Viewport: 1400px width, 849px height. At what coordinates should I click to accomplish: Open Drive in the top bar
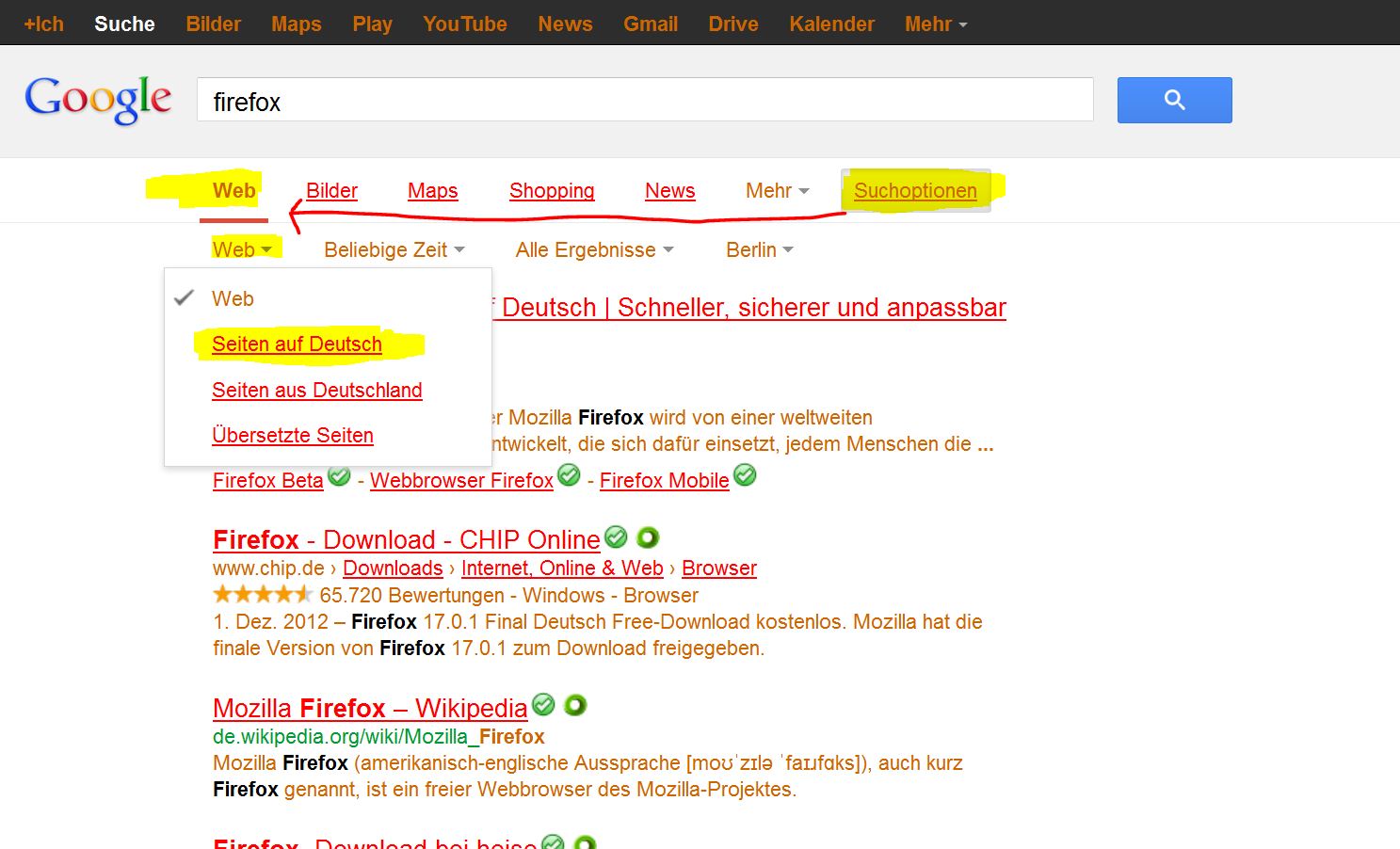click(733, 24)
